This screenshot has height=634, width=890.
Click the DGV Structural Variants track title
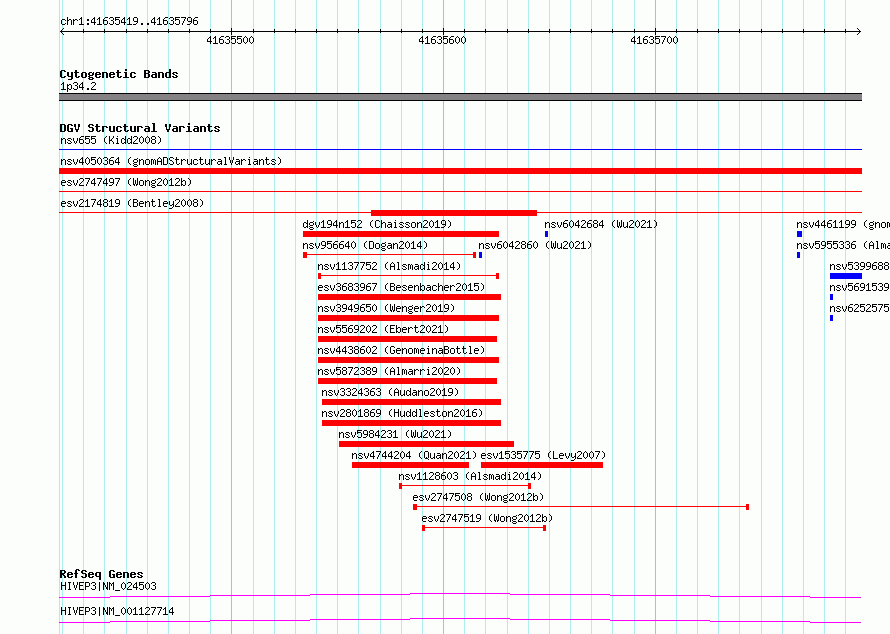point(140,128)
